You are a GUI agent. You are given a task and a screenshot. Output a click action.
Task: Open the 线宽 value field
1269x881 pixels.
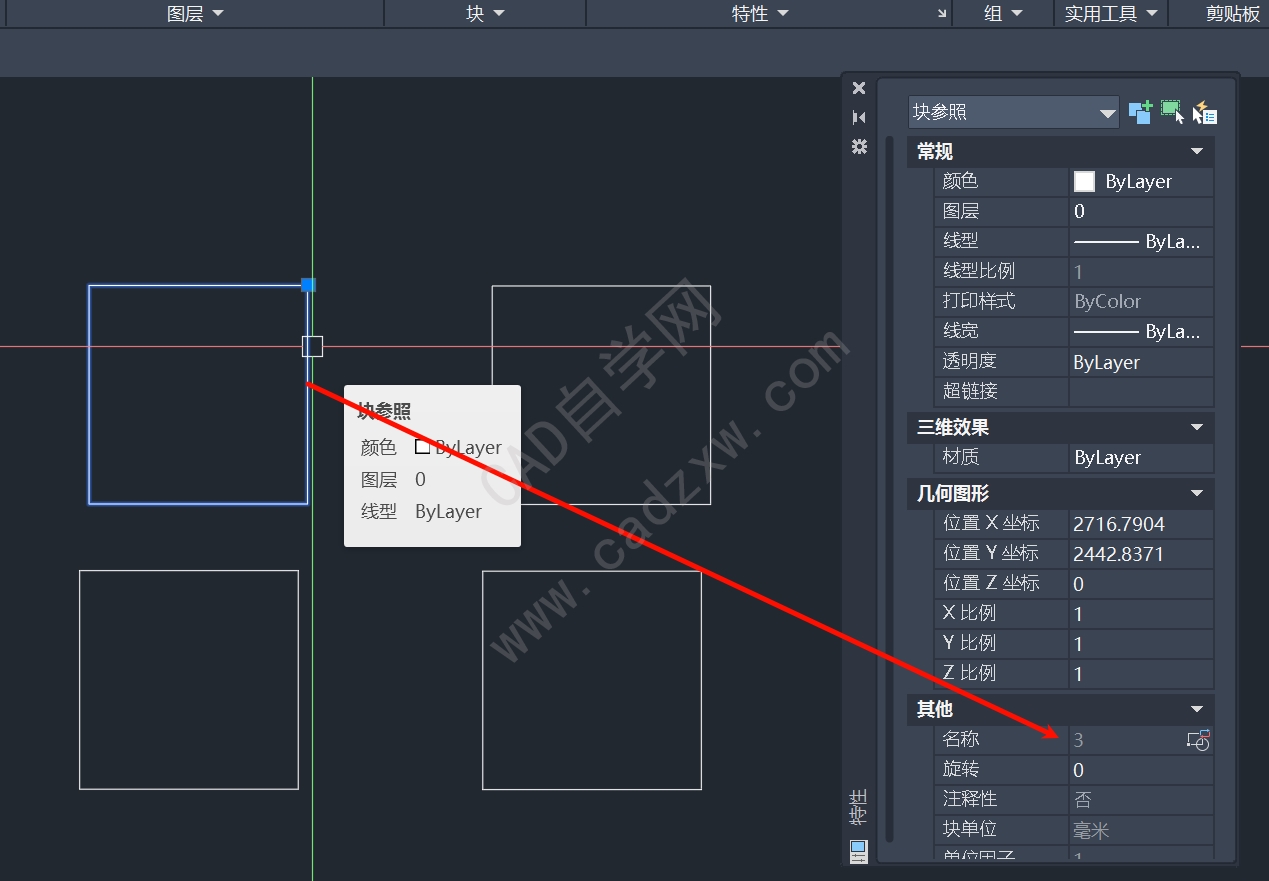[1141, 332]
